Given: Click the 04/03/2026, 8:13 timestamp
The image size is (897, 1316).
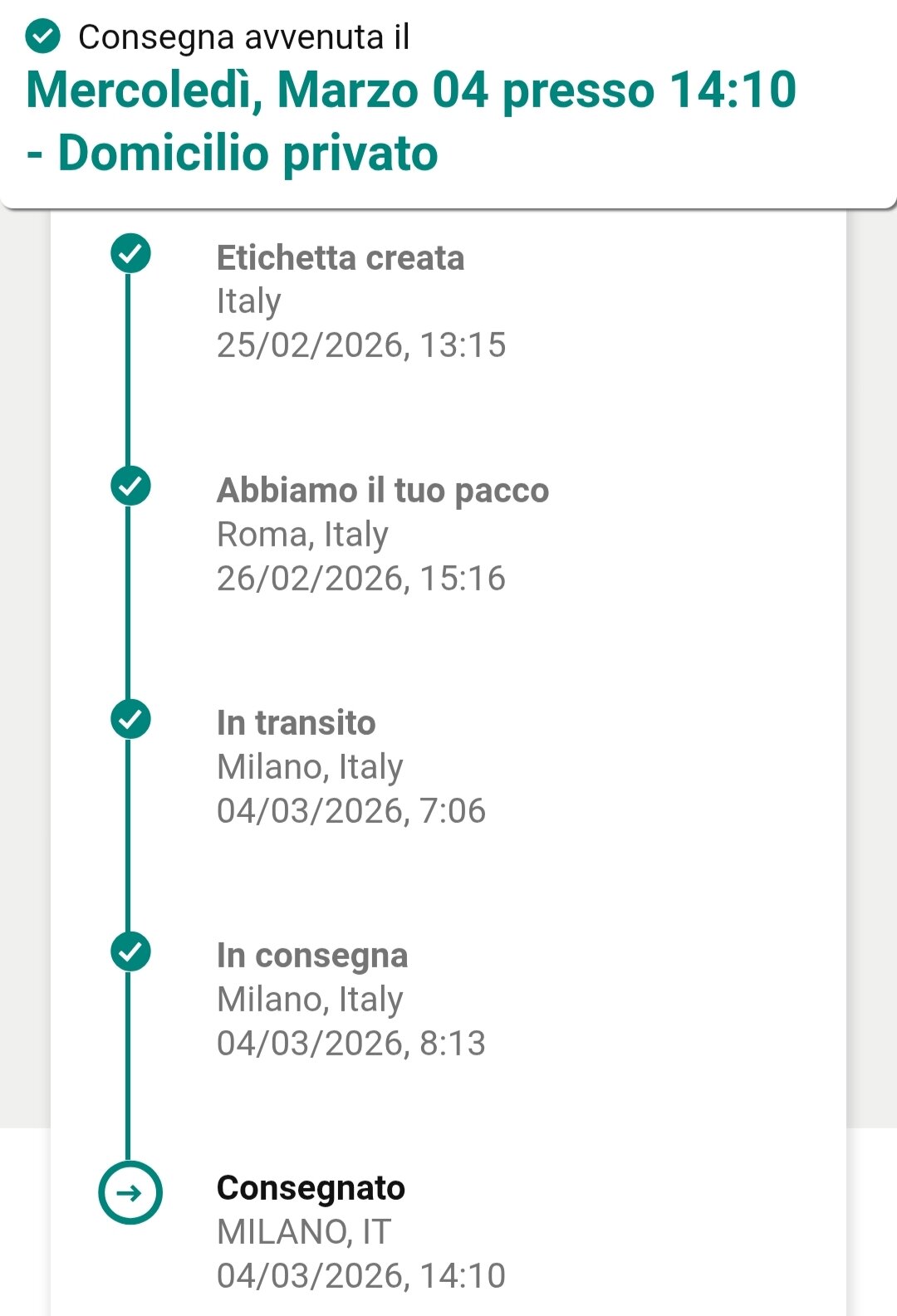Looking at the screenshot, I should click(x=351, y=1044).
